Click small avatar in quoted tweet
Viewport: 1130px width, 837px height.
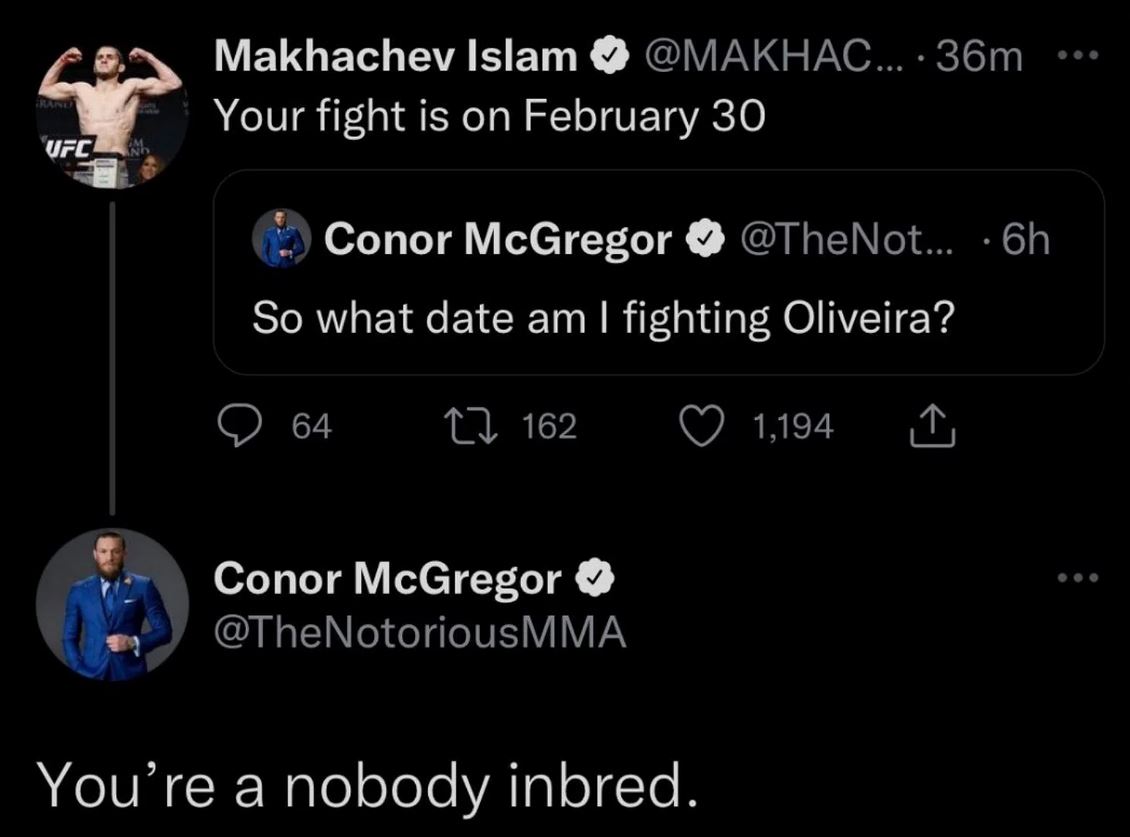pos(282,239)
